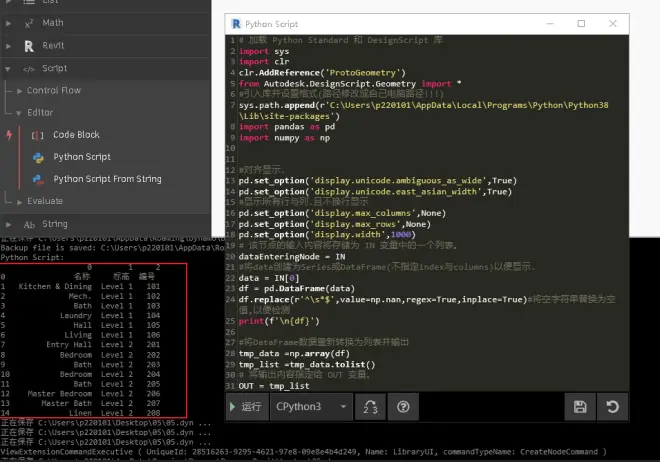
Task: Expand the Math library category
Action: pyautogui.click(x=8, y=23)
